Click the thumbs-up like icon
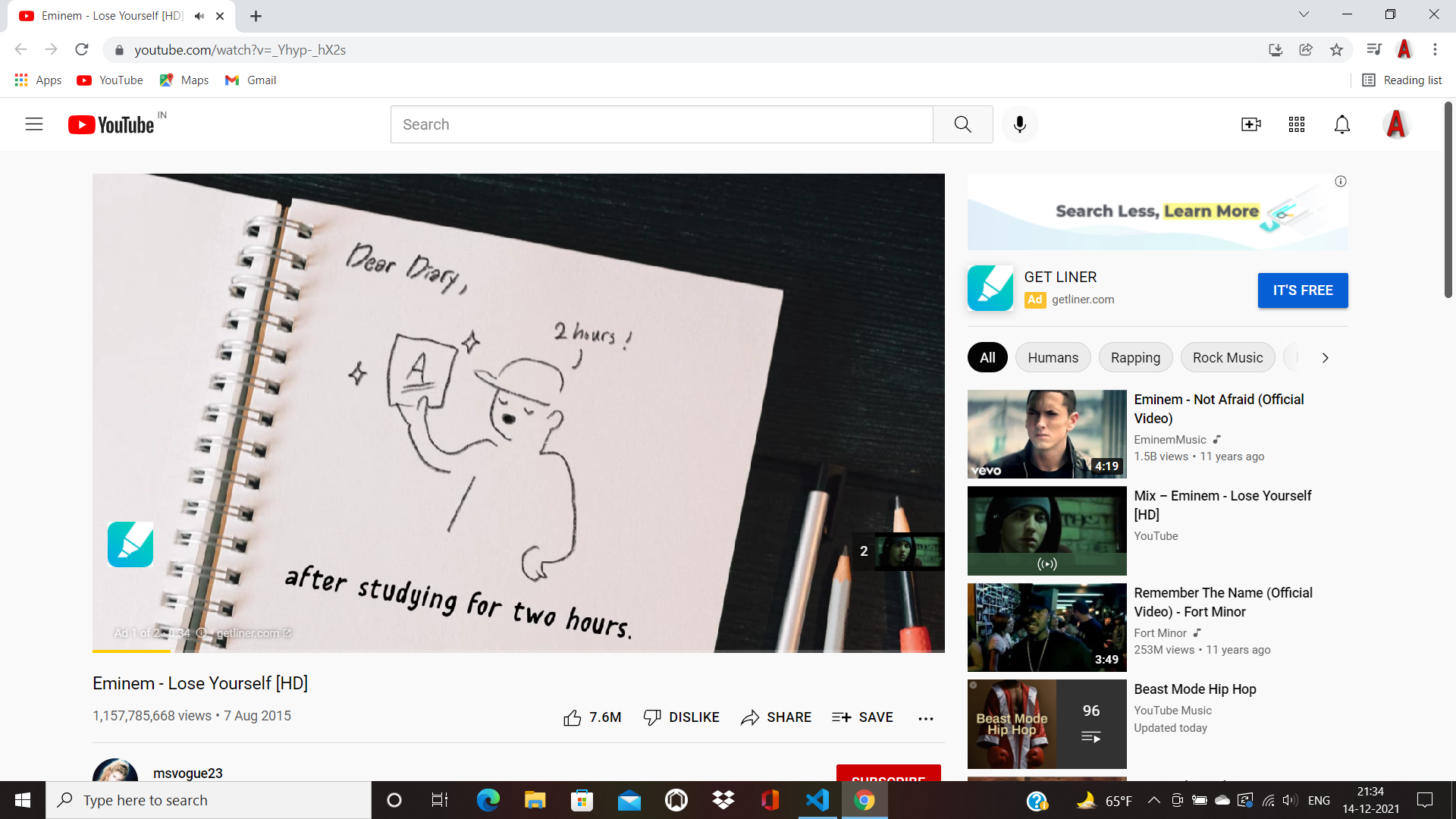The image size is (1456, 819). [x=573, y=717]
